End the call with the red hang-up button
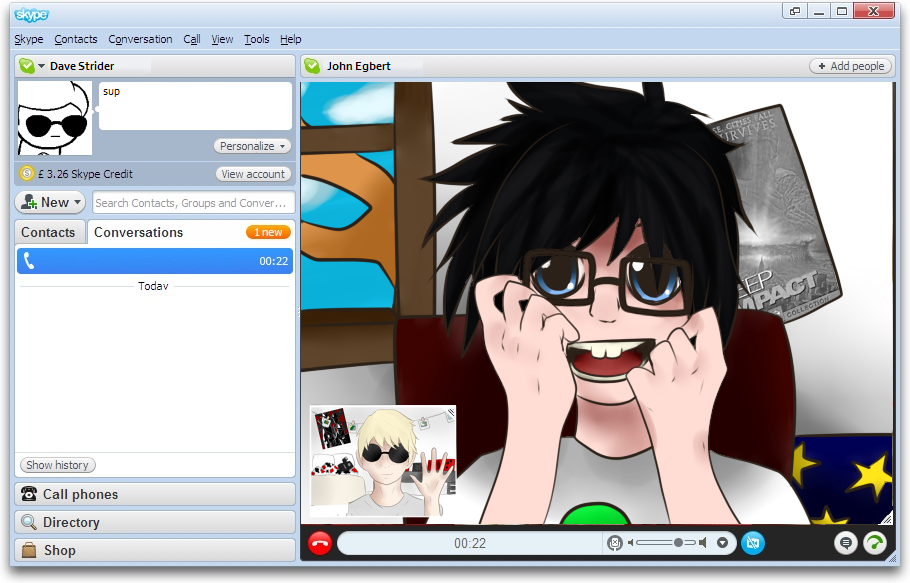 pyautogui.click(x=320, y=543)
